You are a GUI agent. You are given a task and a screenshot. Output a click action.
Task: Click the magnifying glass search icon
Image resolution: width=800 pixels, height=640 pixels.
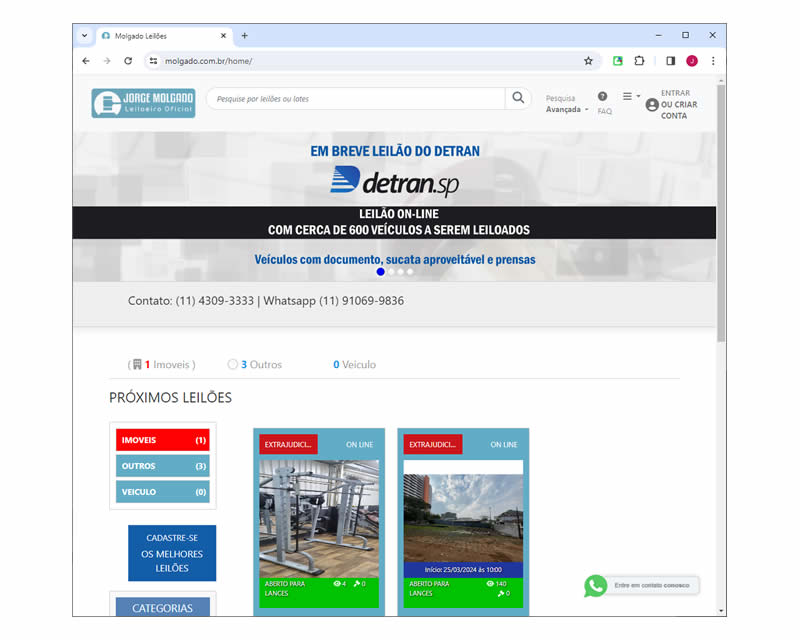pos(518,98)
